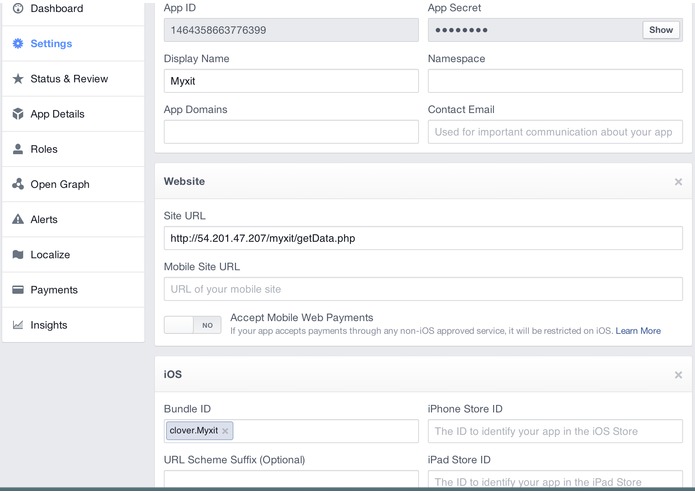Click the Namespace input field

pyautogui.click(x=555, y=81)
